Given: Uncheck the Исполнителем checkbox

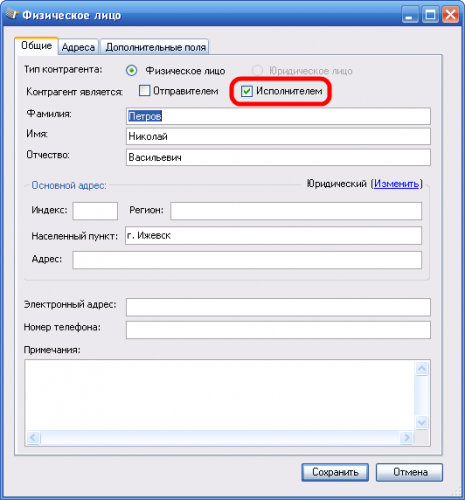Looking at the screenshot, I should coord(247,91).
